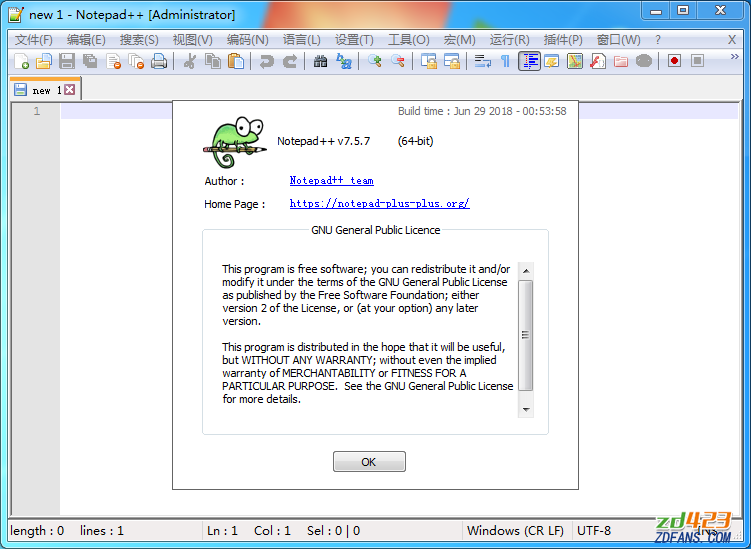Show all characters pilcrow icon
Screen dimensions: 751x549
(505, 61)
